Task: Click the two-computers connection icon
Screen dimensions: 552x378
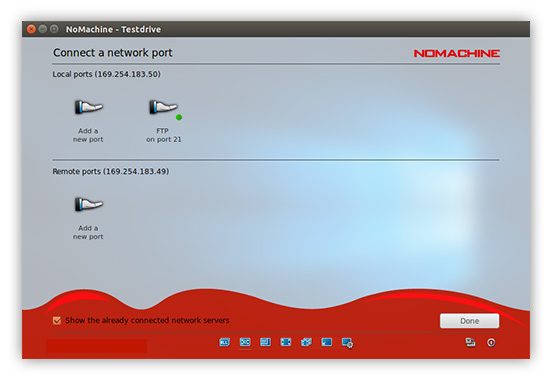Action: click(470, 342)
